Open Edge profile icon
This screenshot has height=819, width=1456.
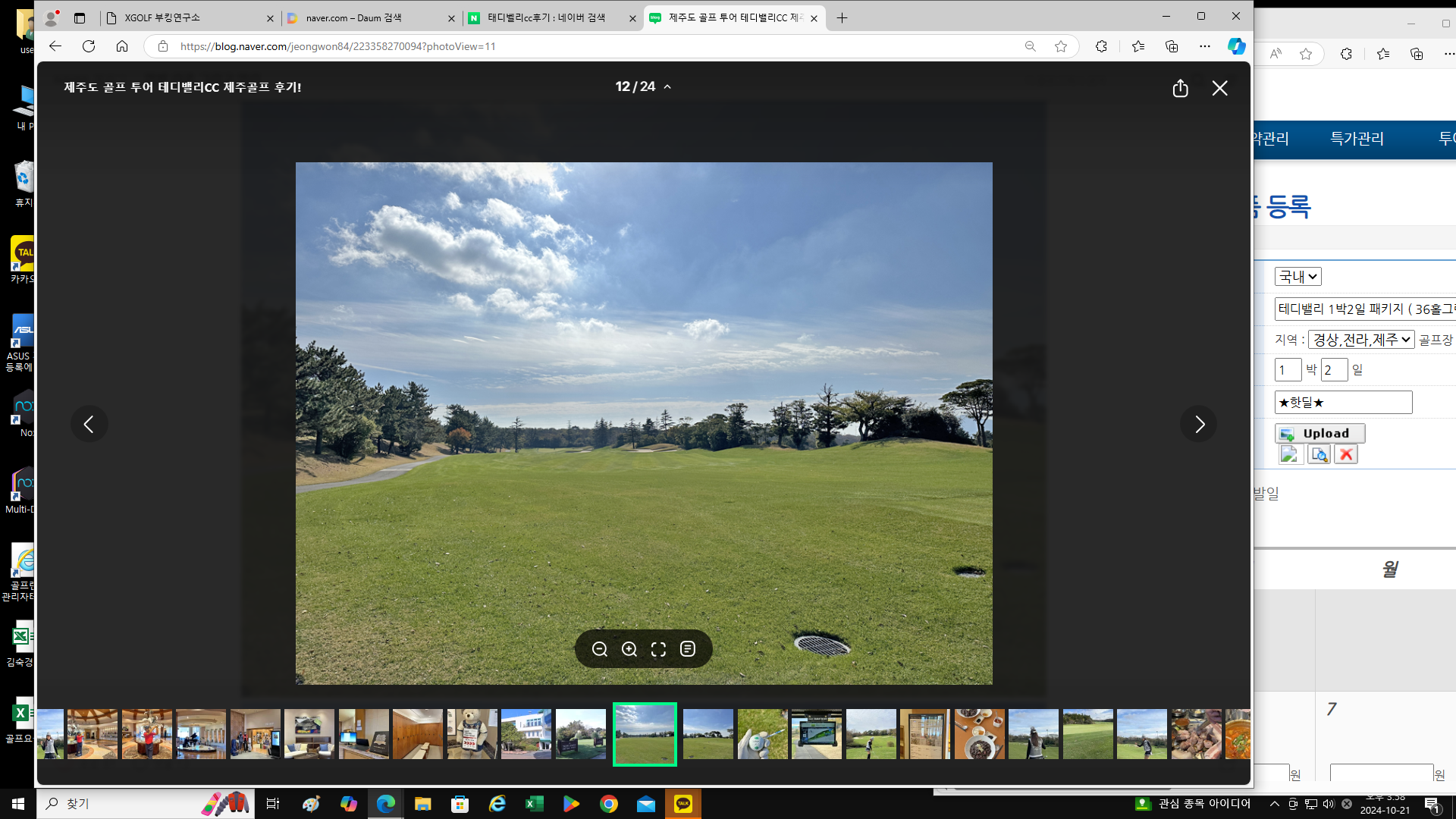point(51,18)
